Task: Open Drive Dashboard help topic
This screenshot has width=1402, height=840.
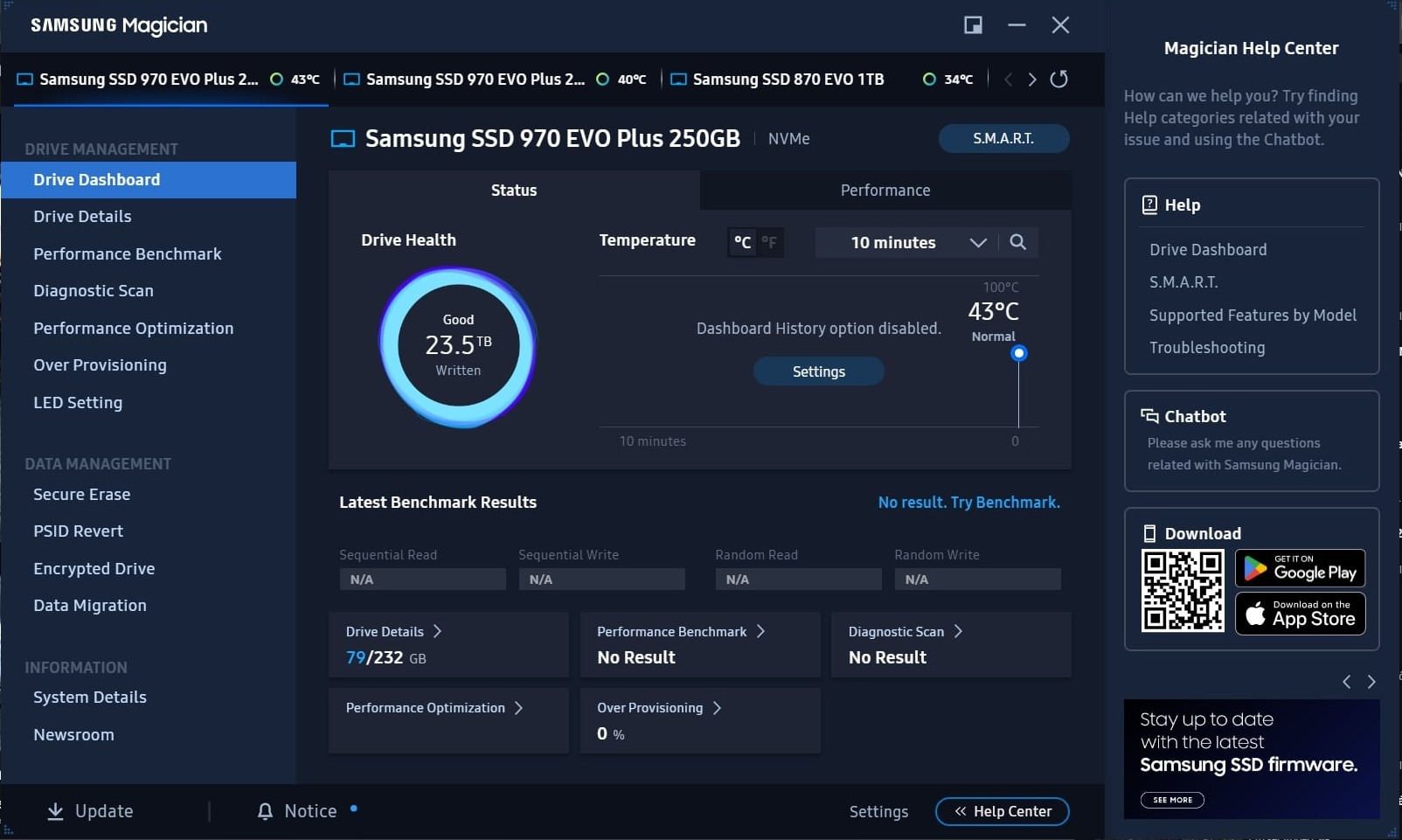Action: [1208, 250]
